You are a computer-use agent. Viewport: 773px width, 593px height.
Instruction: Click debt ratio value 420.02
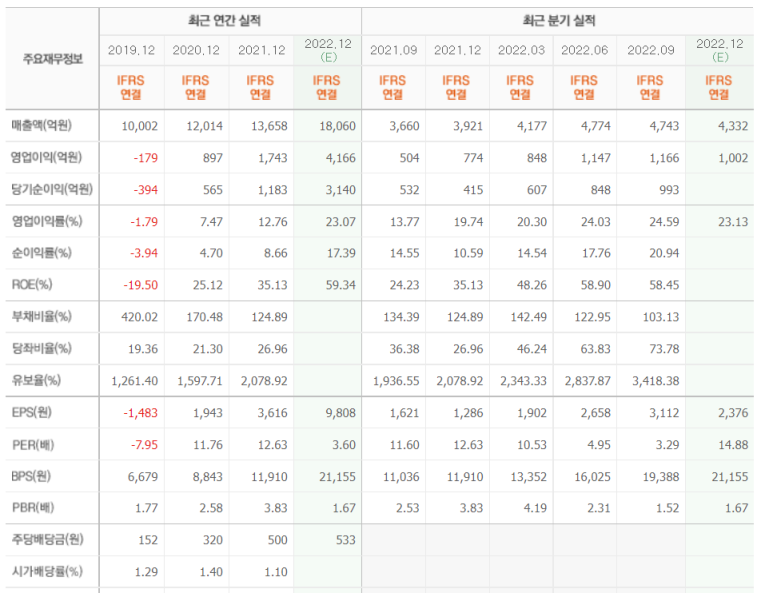pos(140,317)
